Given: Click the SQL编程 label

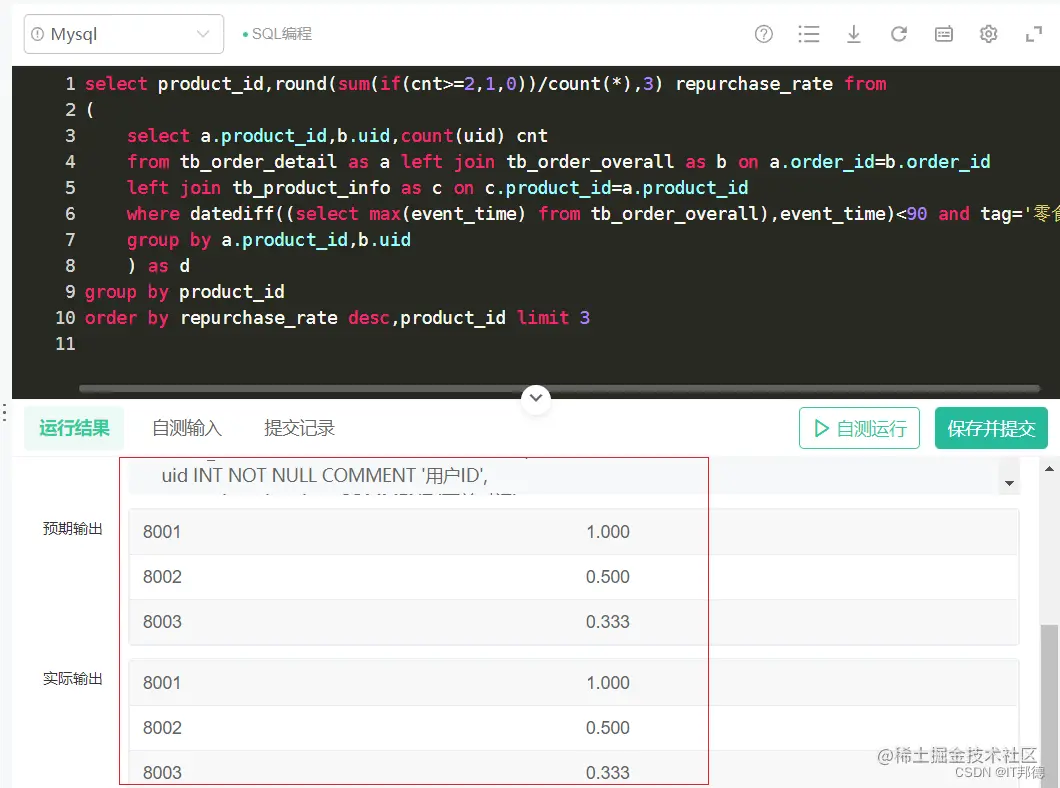Looking at the screenshot, I should (x=281, y=34).
